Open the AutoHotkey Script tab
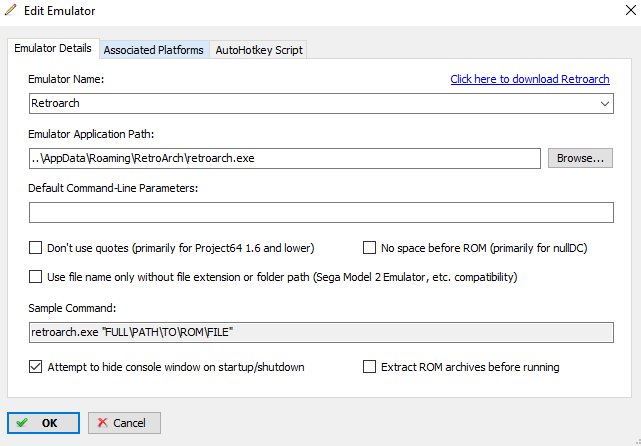Screen dimensions: 641x446 pyautogui.click(x=258, y=50)
